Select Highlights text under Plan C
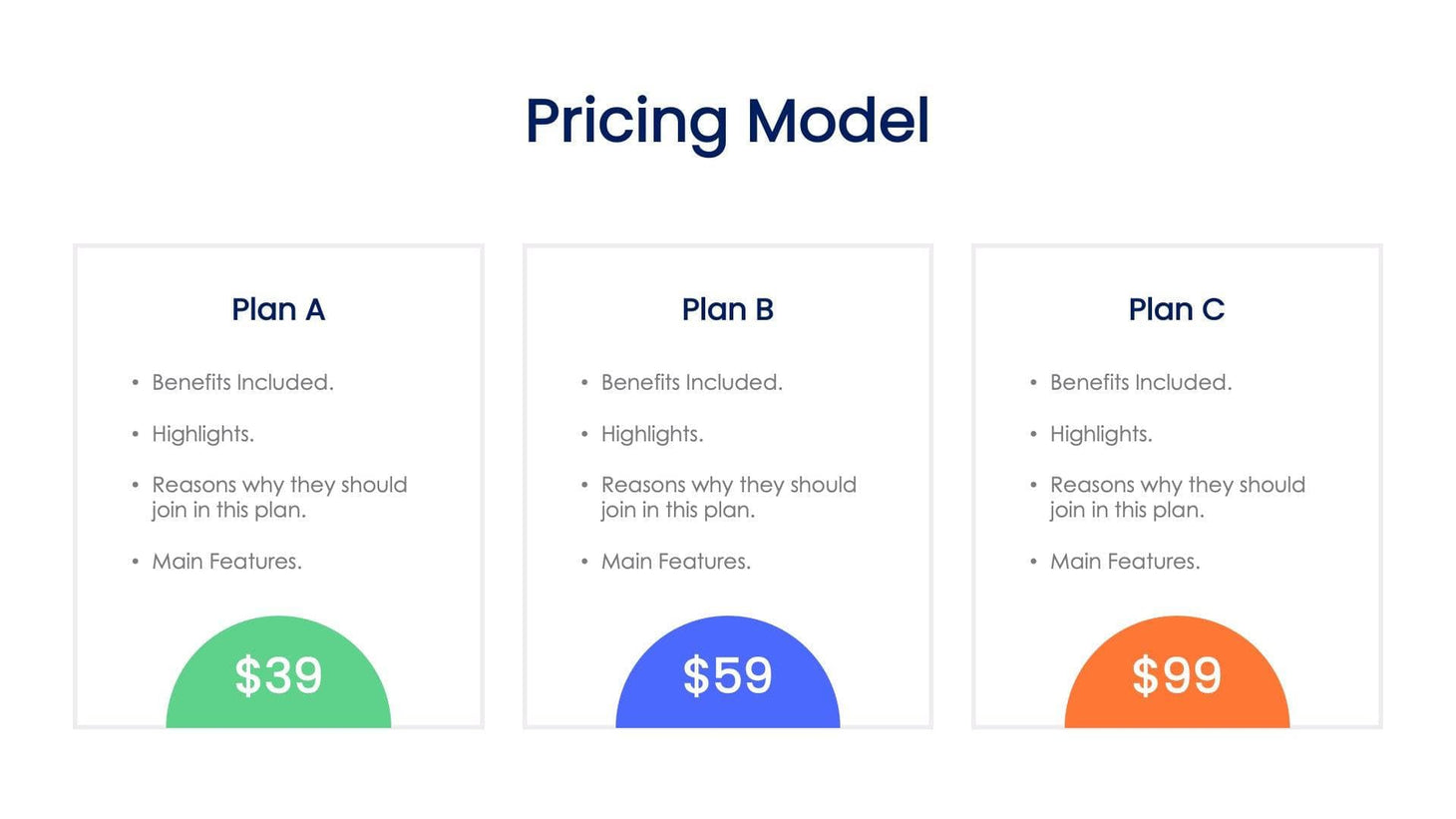The image size is (1456, 819). coord(1100,434)
